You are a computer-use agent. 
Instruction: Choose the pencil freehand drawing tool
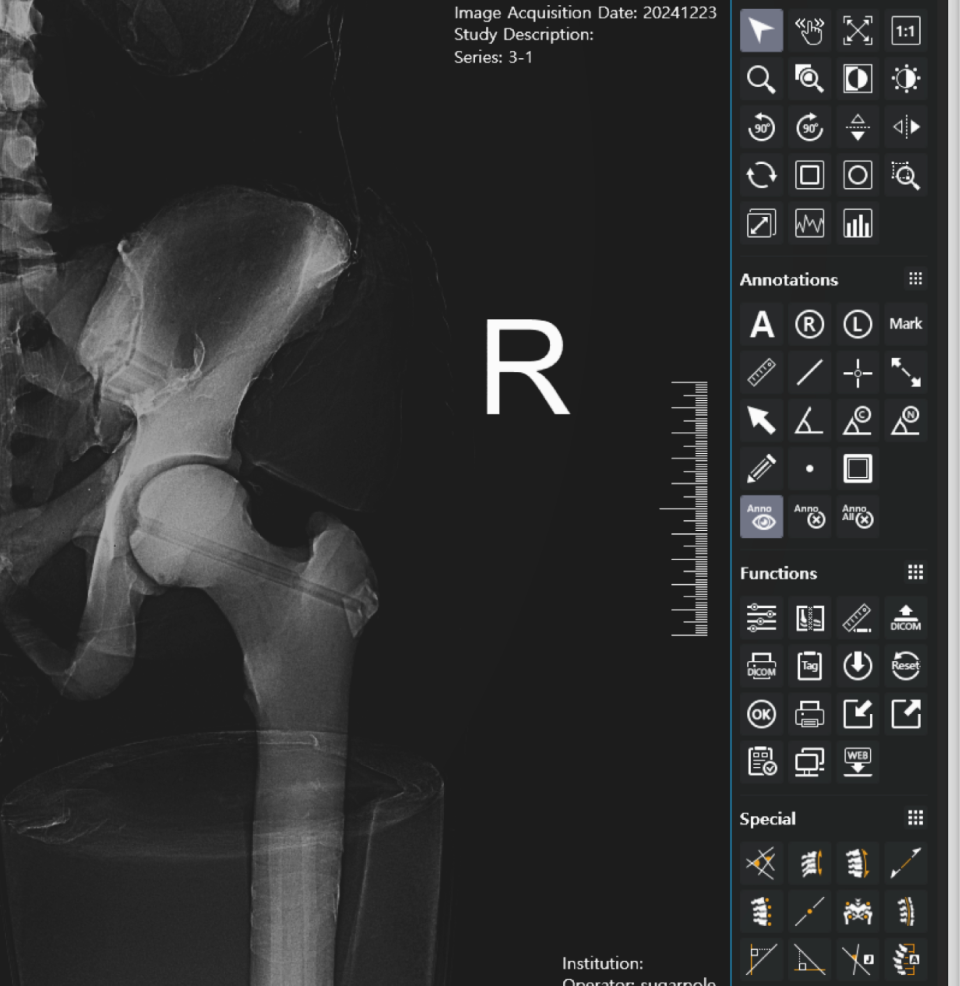point(761,469)
